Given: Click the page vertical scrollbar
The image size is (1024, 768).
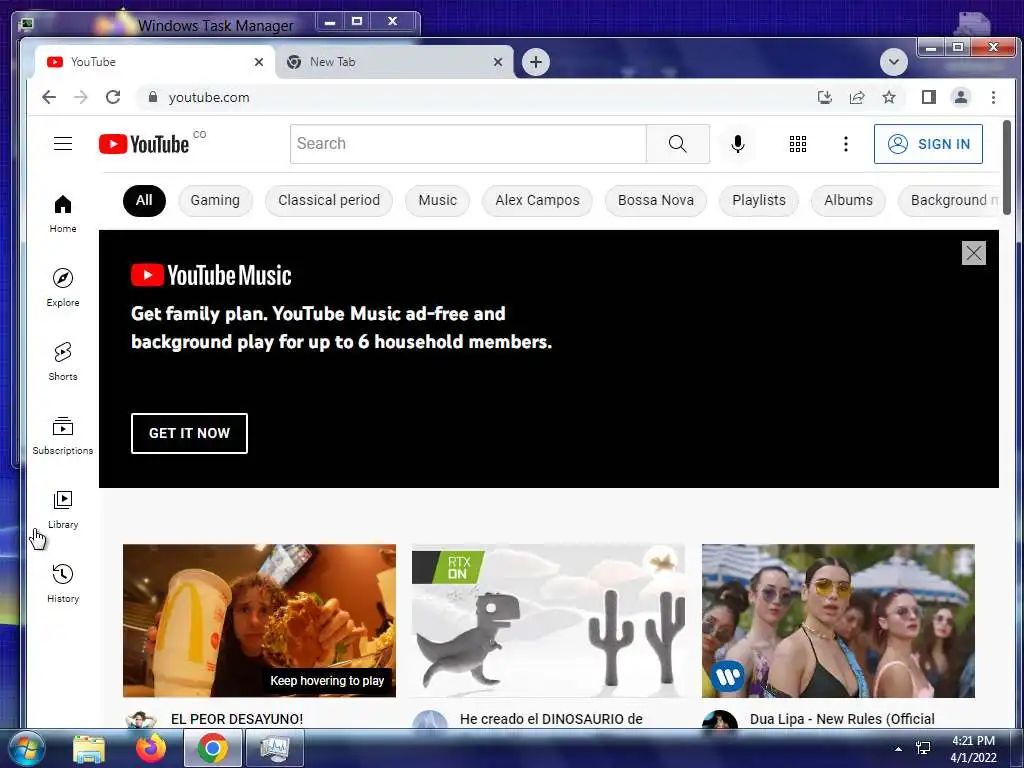Looking at the screenshot, I should pos(1006,167).
